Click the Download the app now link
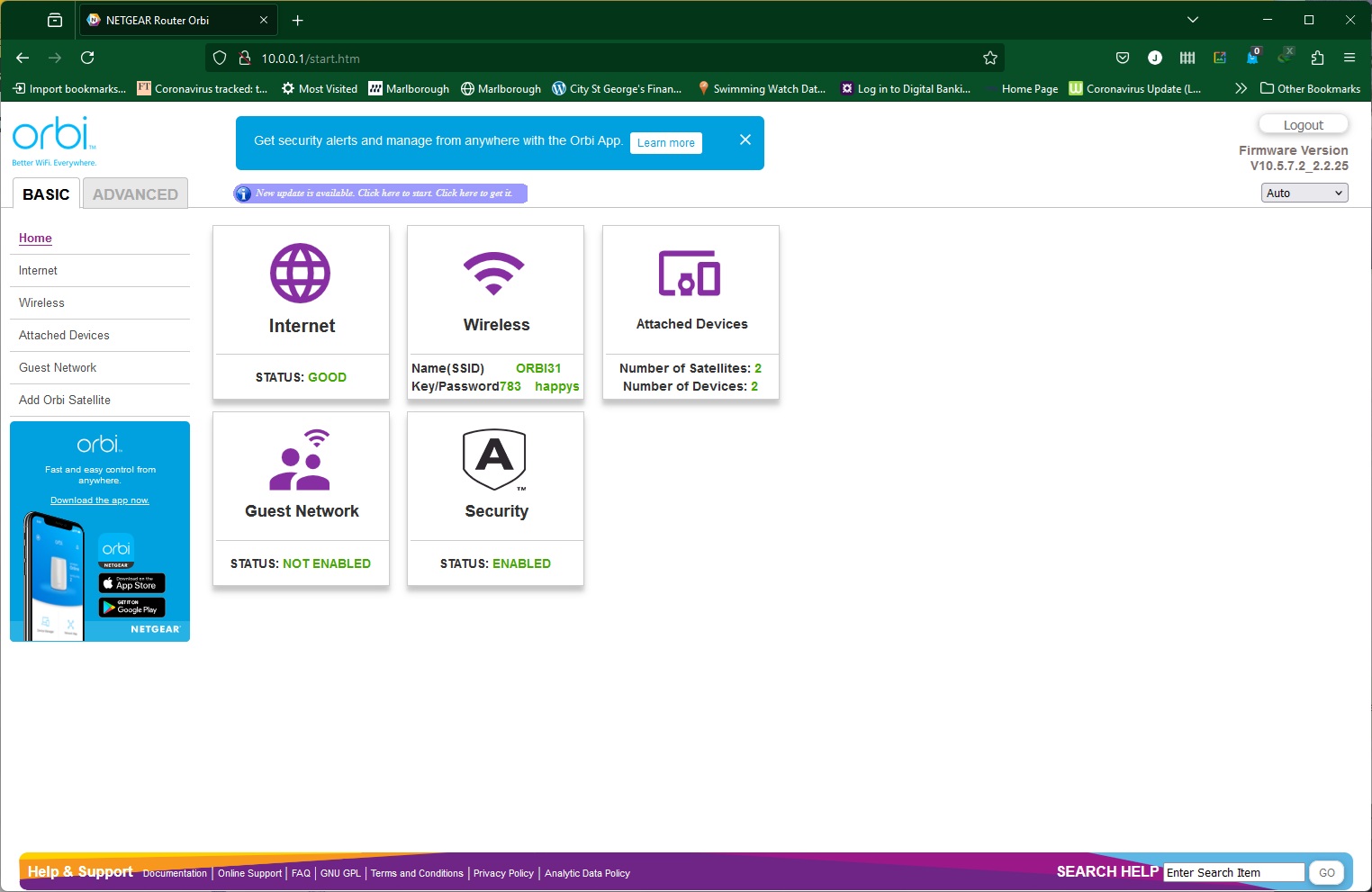This screenshot has height=892, width=1372. [x=100, y=500]
